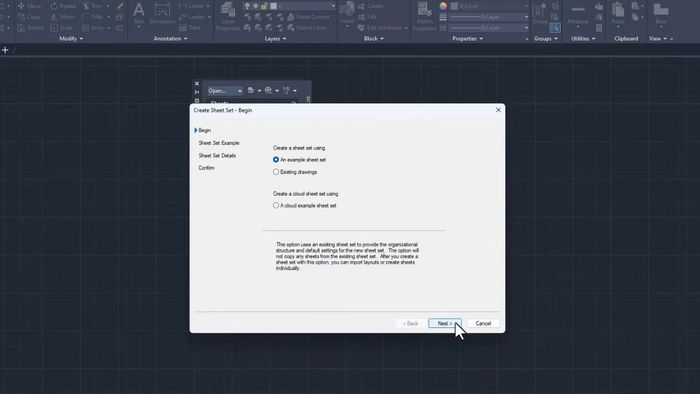Close the Sheet Set Manager palette
700x394 pixels.
(197, 83)
